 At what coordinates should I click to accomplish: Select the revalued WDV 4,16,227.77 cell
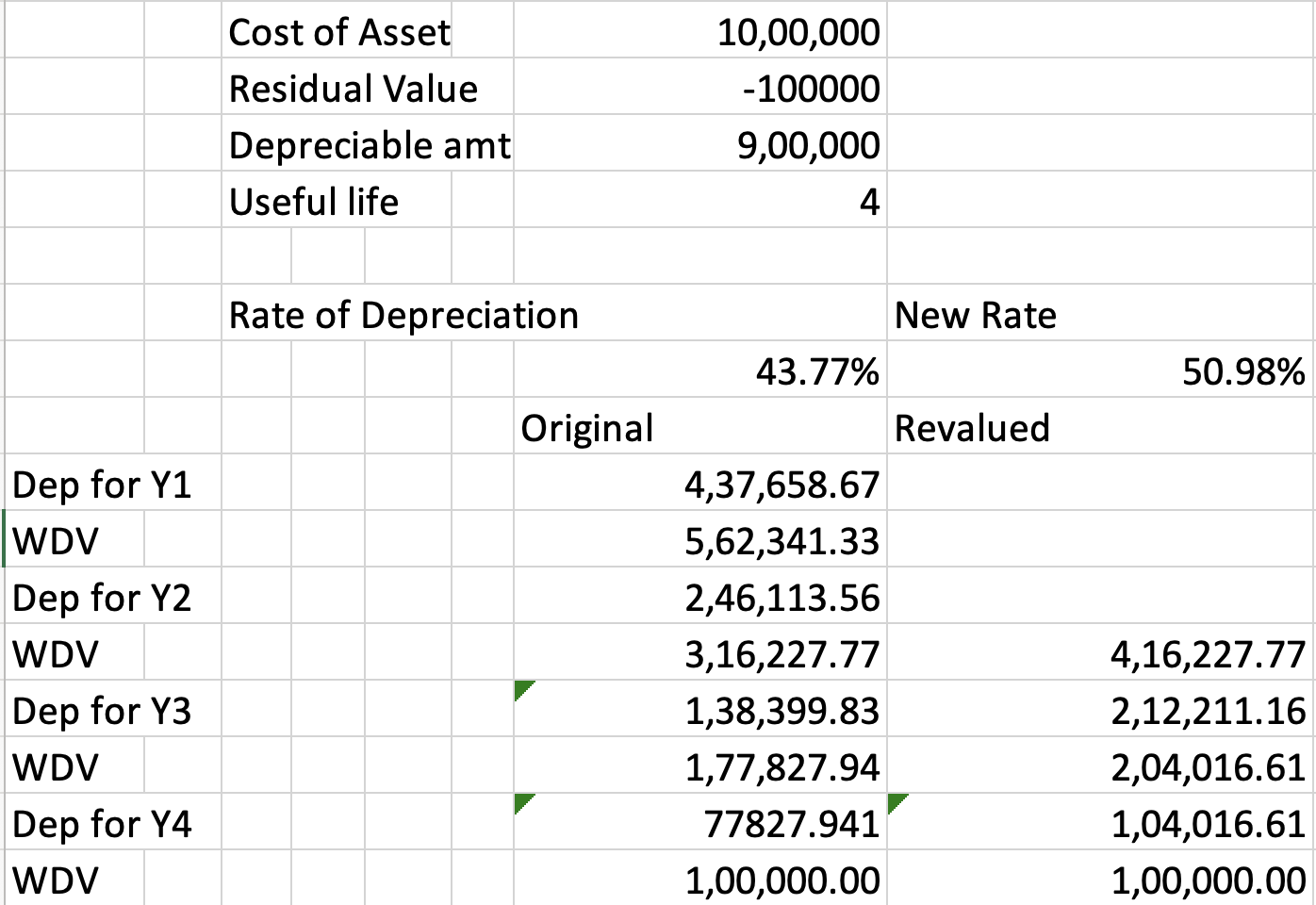pos(1208,654)
